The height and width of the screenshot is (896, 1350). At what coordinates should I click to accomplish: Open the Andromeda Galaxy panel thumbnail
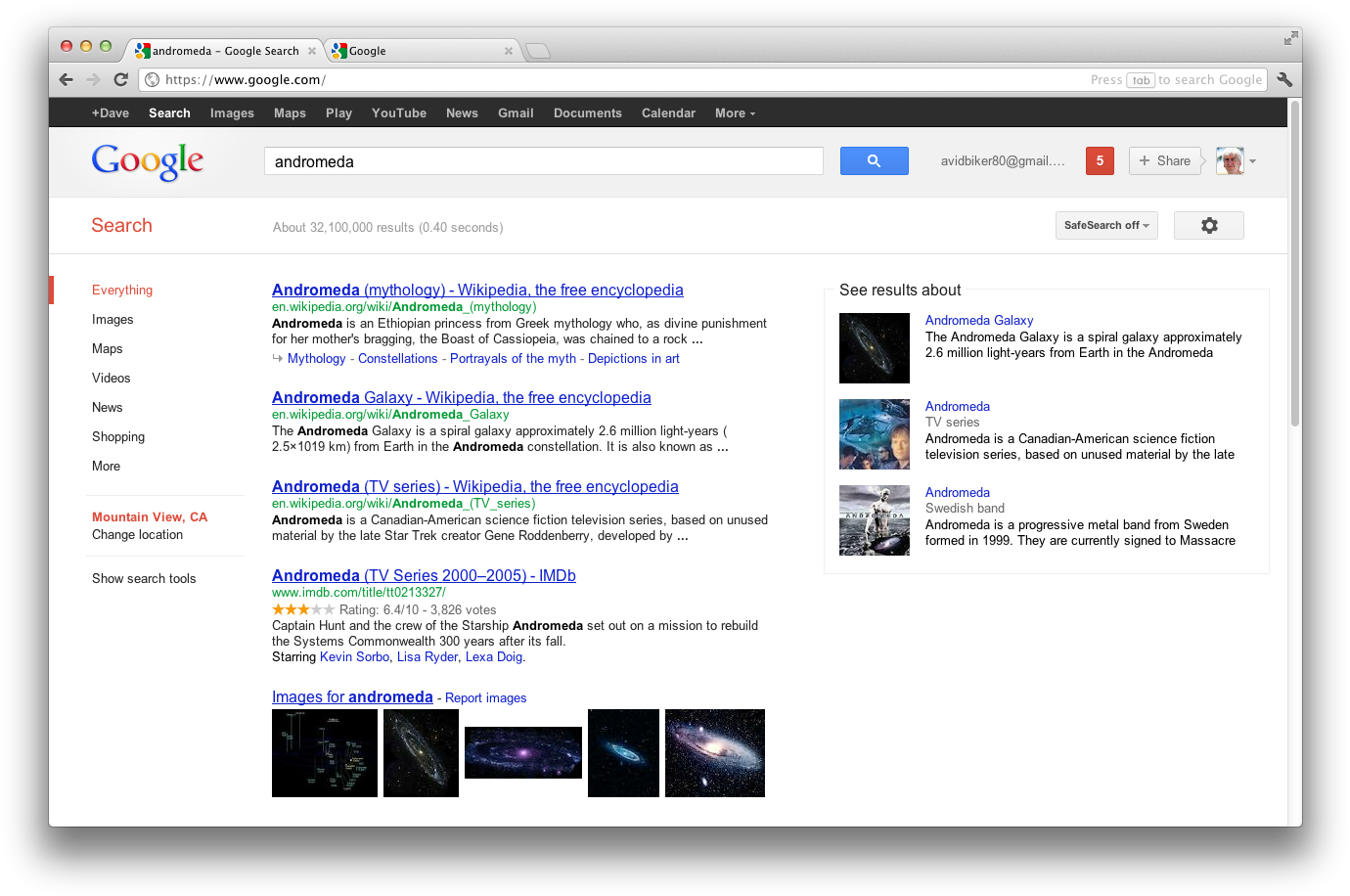click(x=875, y=348)
